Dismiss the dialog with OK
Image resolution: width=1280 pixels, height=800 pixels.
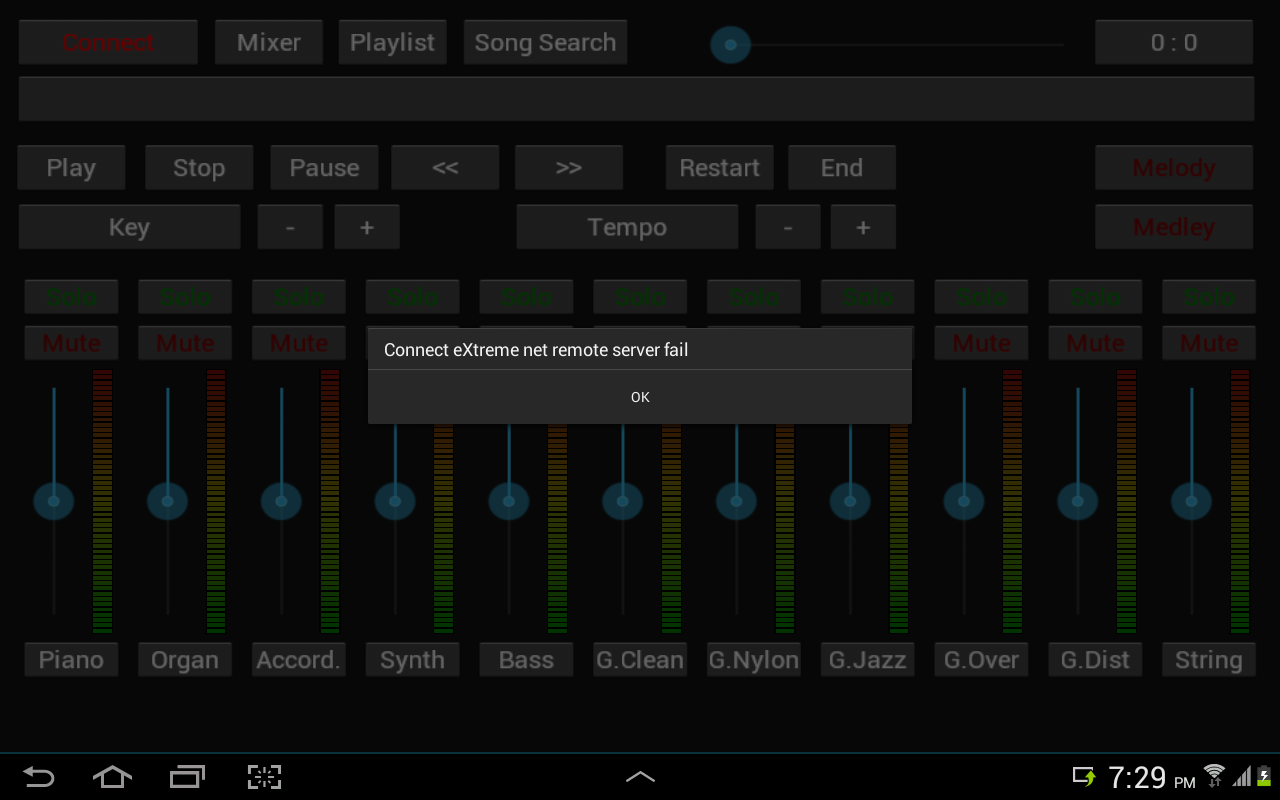click(640, 397)
